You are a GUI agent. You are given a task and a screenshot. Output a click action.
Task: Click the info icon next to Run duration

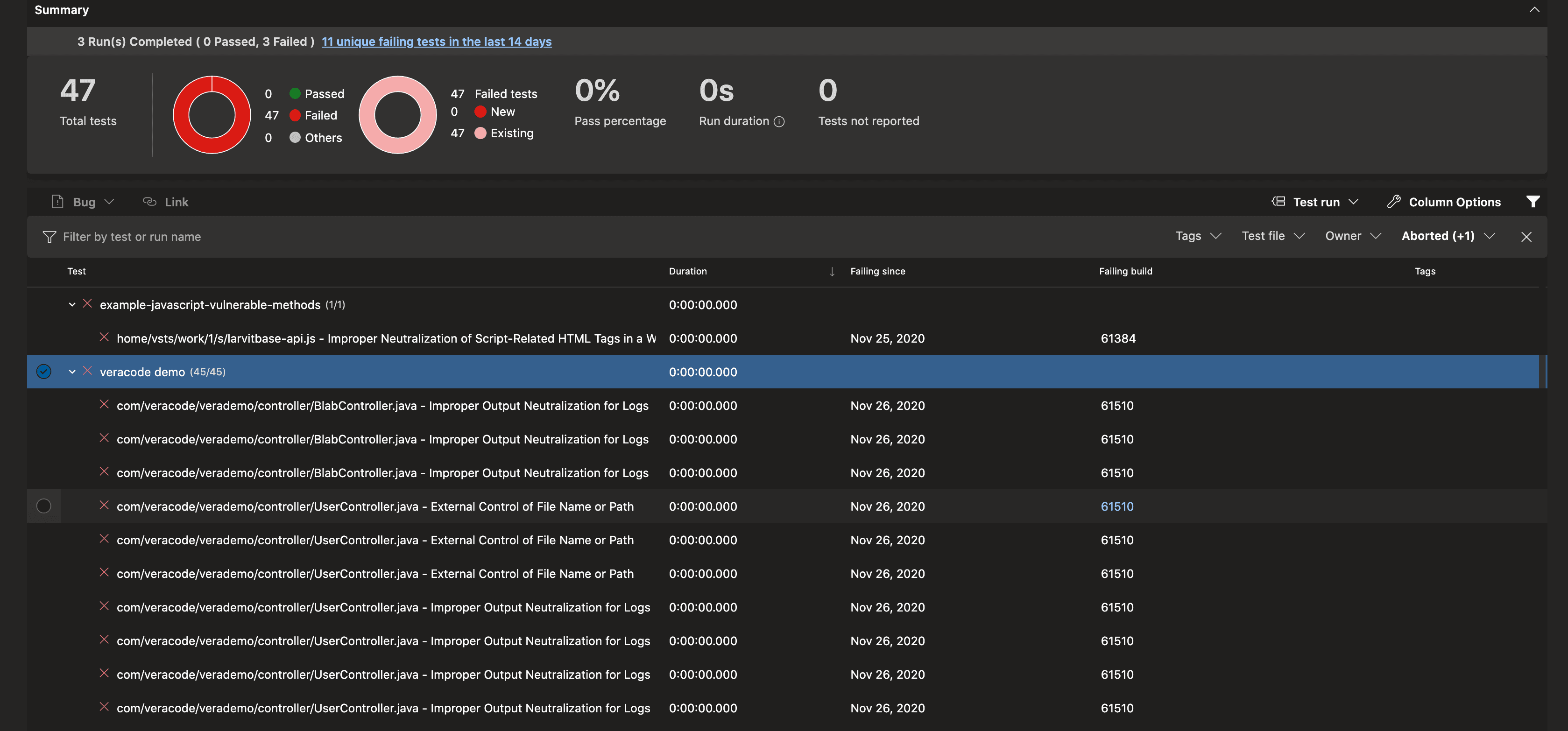pyautogui.click(x=780, y=122)
